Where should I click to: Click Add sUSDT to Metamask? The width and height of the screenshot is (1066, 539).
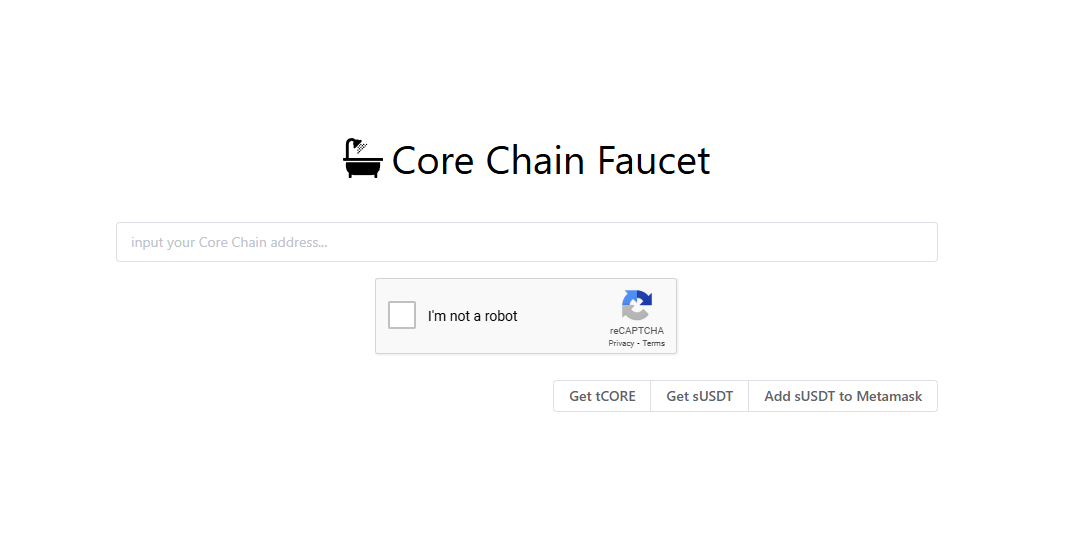[x=843, y=396]
